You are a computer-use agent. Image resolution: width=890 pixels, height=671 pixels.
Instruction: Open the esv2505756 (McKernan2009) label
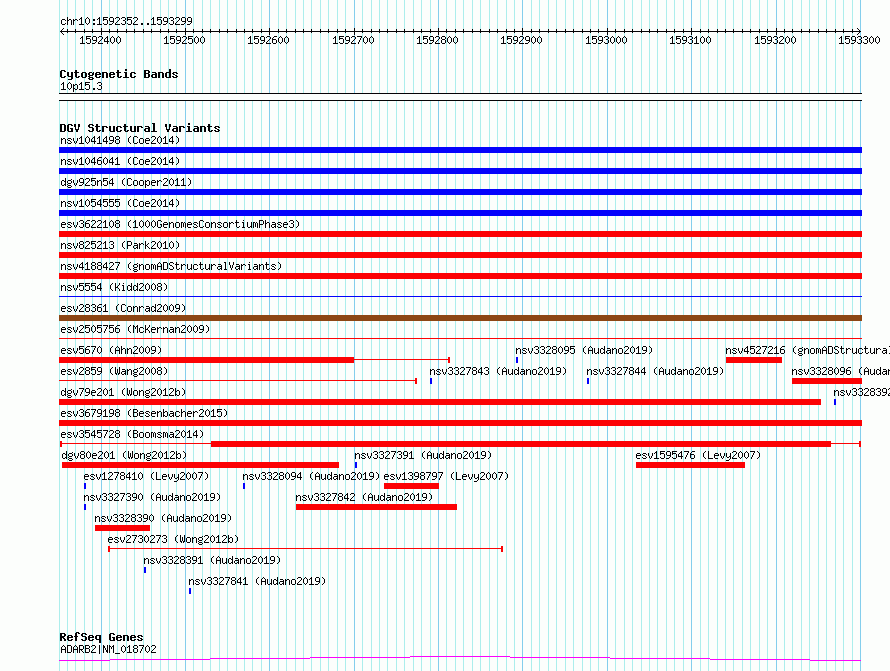(135, 329)
